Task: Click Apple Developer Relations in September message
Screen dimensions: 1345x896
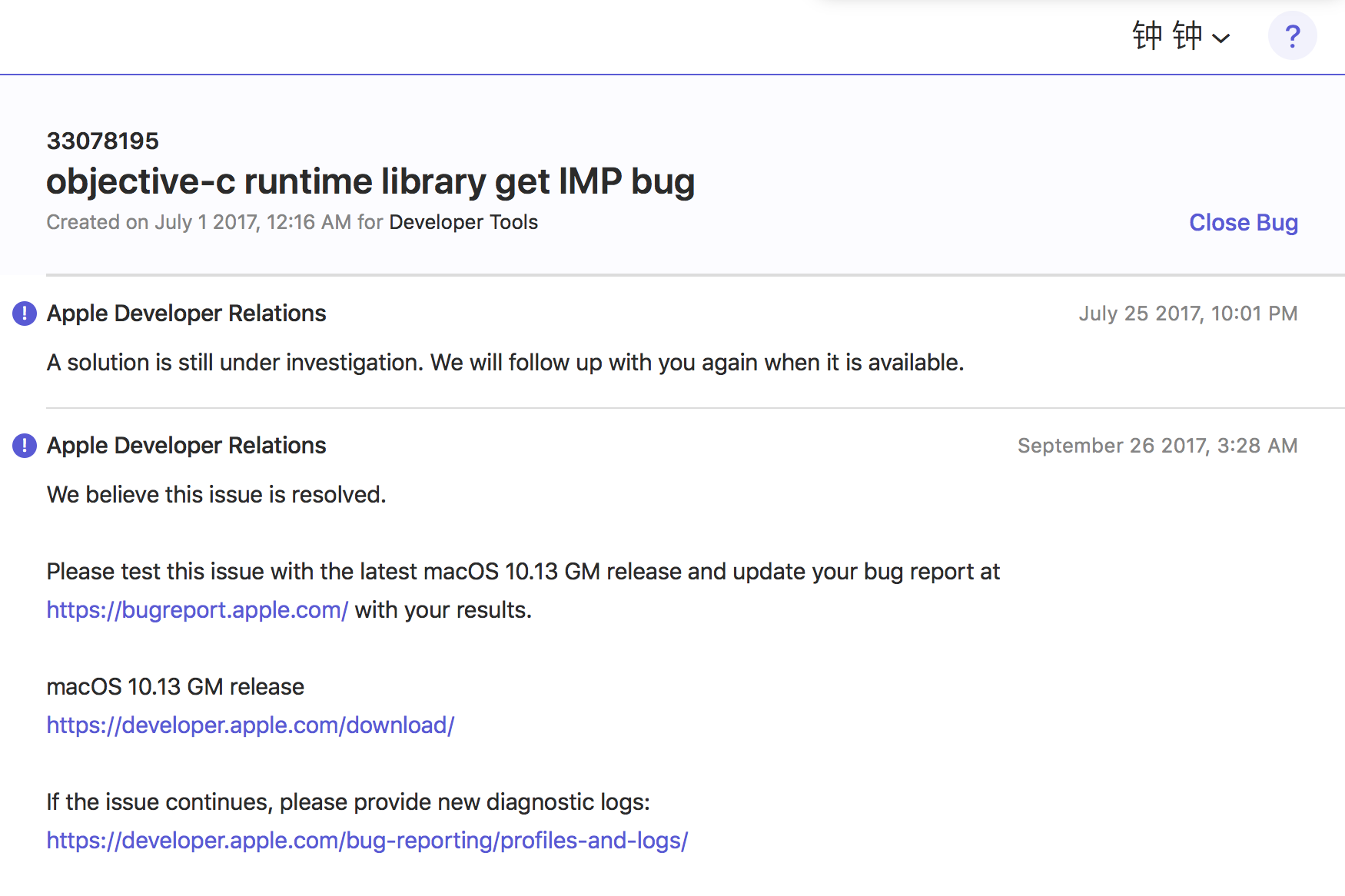Action: tap(187, 446)
